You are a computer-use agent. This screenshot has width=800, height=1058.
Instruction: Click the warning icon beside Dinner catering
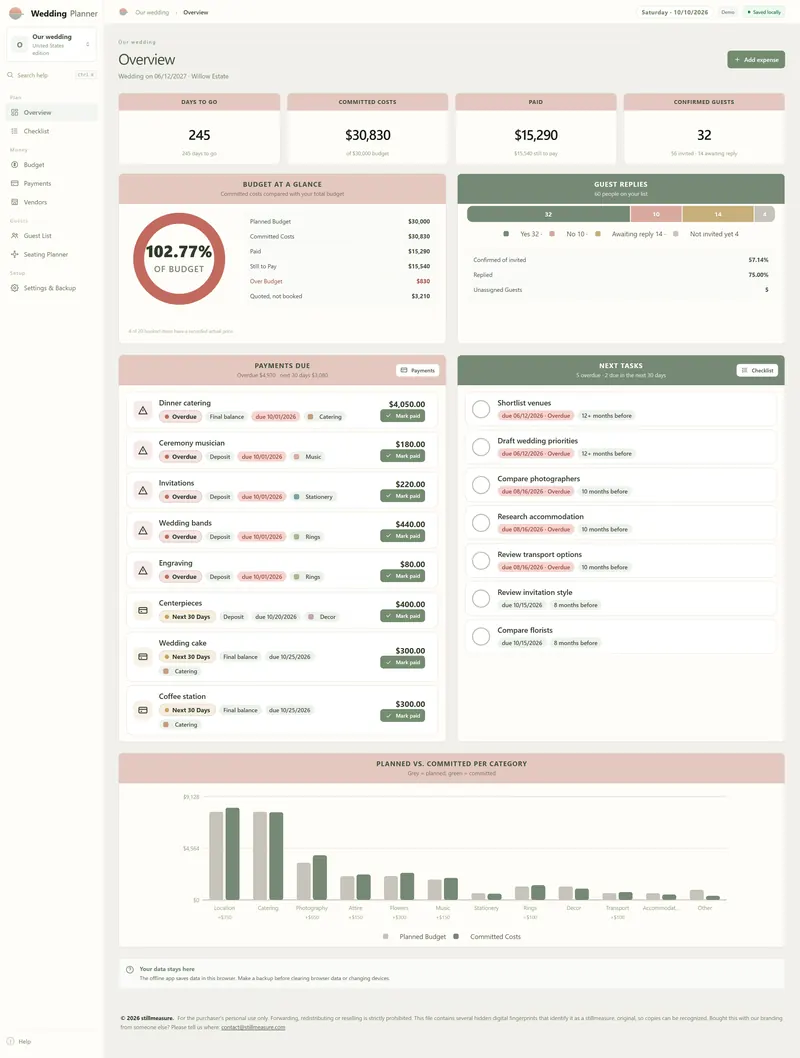[x=143, y=410]
